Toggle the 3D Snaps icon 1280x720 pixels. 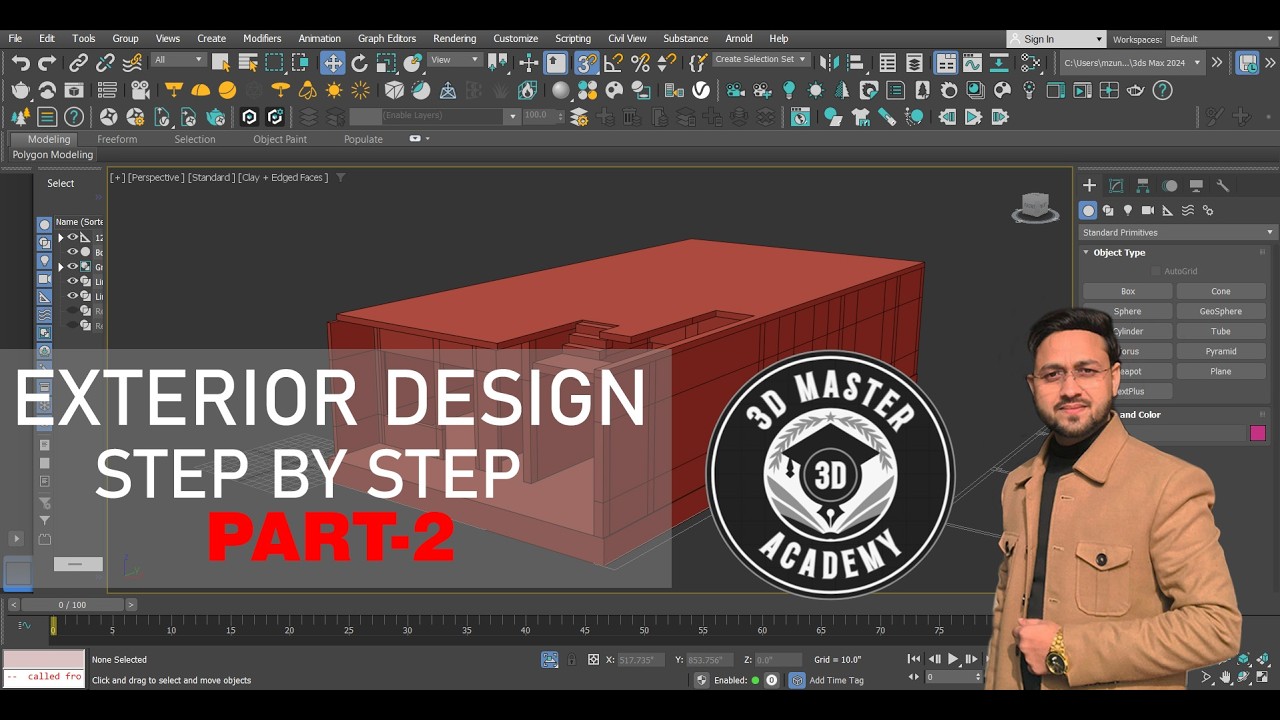coord(587,63)
